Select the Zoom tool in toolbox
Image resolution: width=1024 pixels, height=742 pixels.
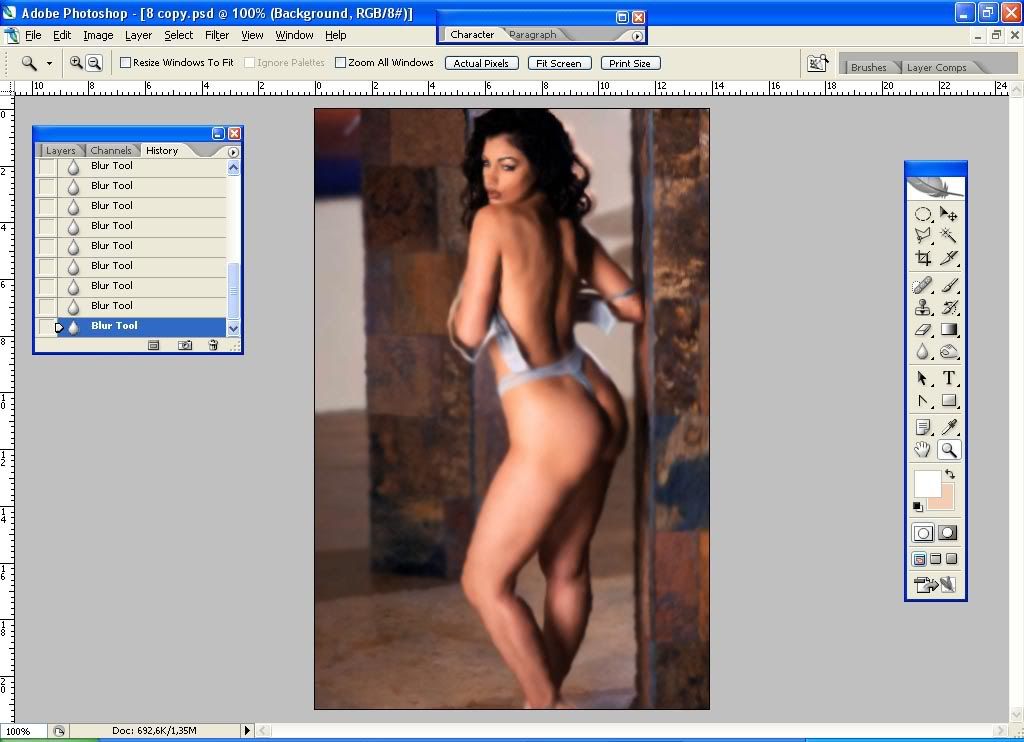pos(948,449)
